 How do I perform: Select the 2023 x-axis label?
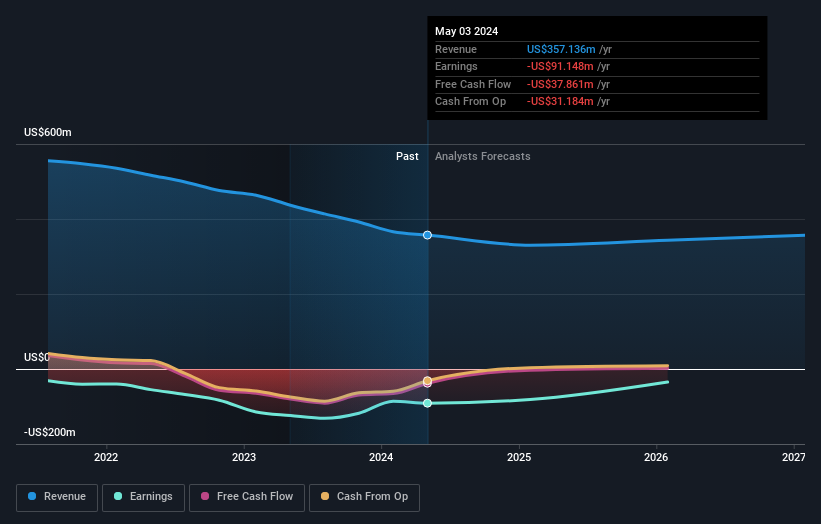click(x=244, y=457)
